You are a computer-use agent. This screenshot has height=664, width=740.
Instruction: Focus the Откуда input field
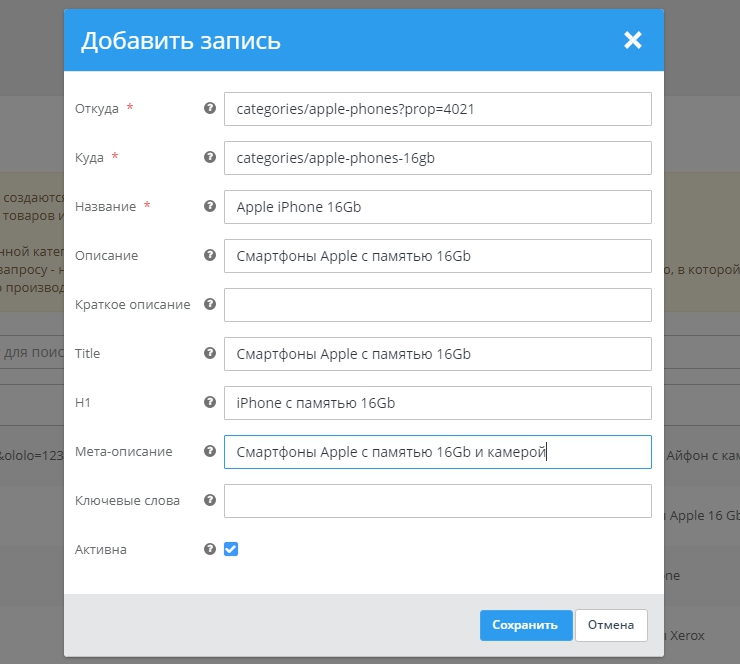(x=437, y=109)
